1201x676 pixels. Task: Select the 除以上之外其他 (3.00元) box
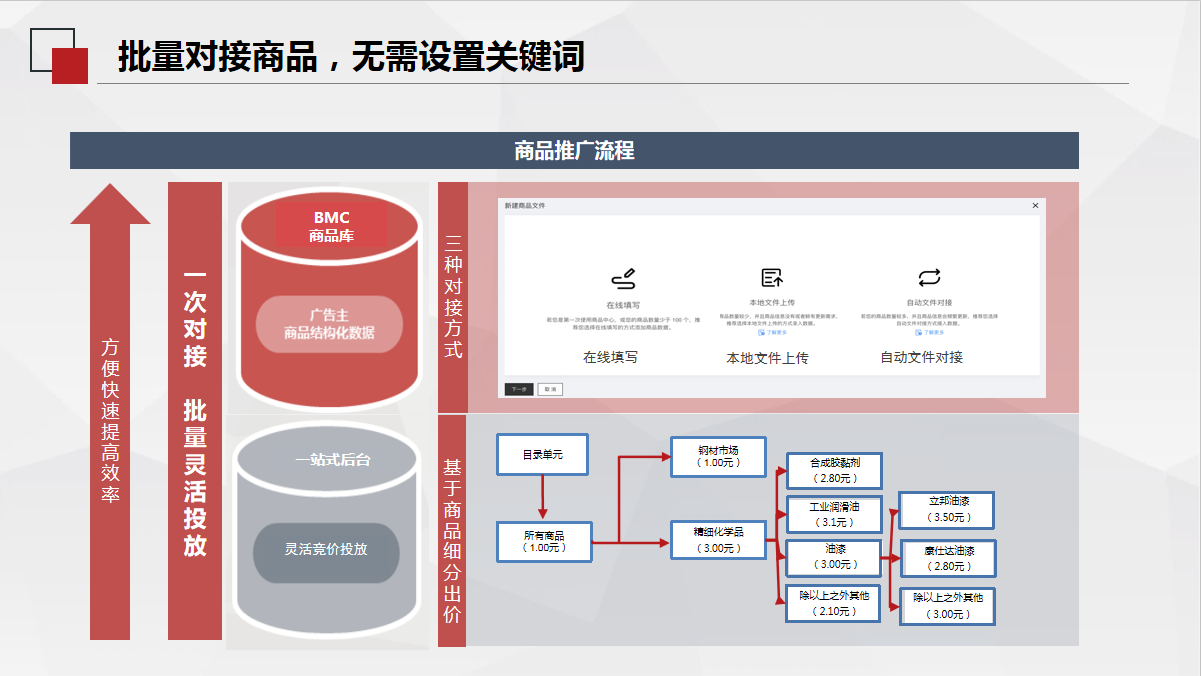click(948, 606)
